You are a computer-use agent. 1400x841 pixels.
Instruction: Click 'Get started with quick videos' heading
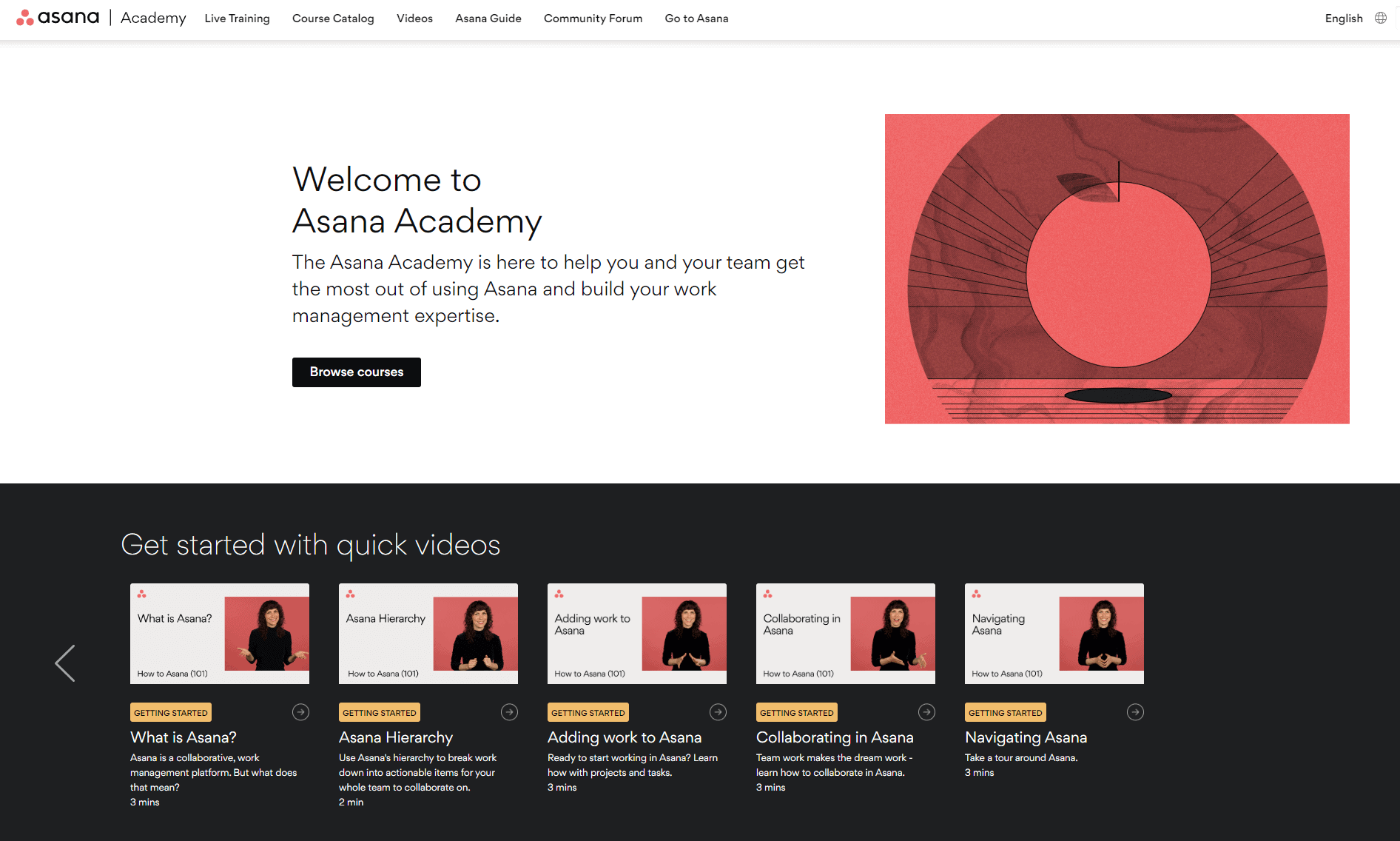[x=311, y=546]
